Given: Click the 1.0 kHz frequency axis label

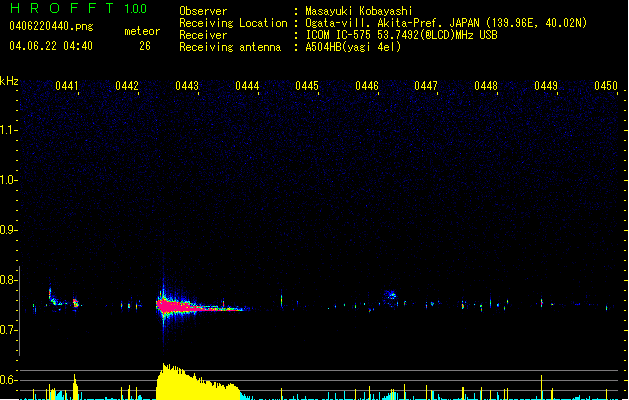Looking at the screenshot, I should click(8, 180).
